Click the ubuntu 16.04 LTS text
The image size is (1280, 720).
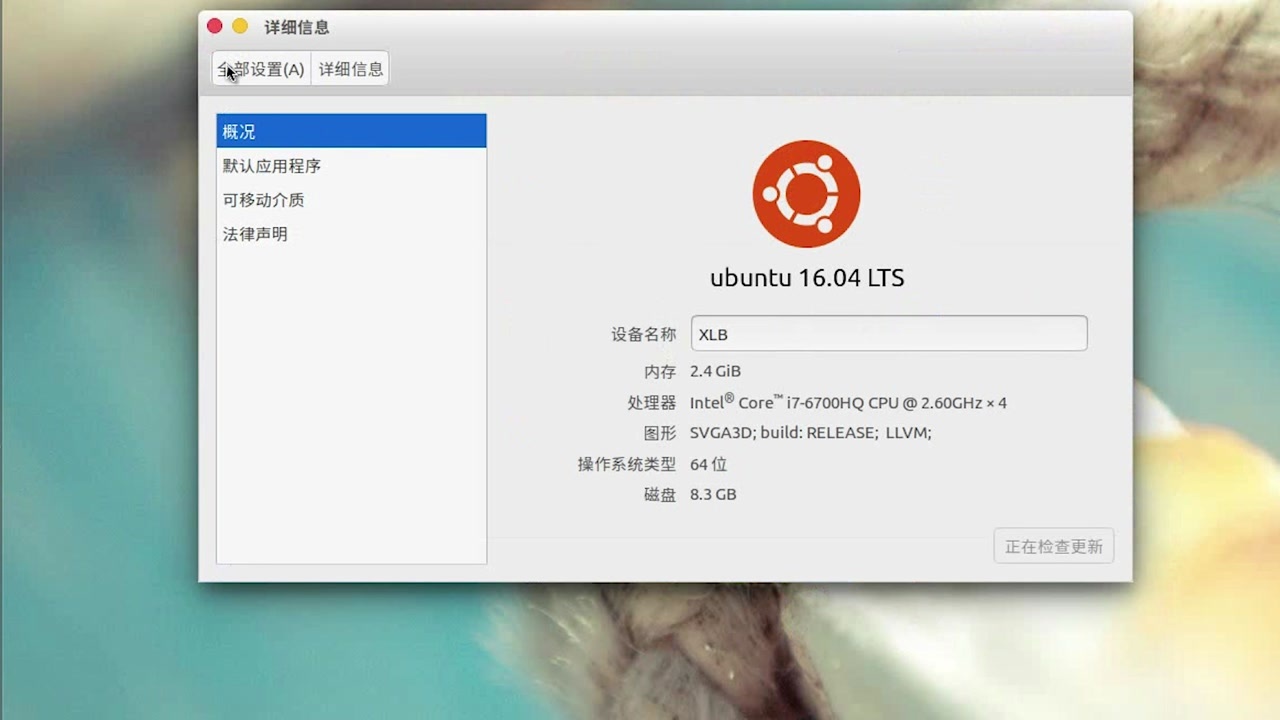pos(807,278)
